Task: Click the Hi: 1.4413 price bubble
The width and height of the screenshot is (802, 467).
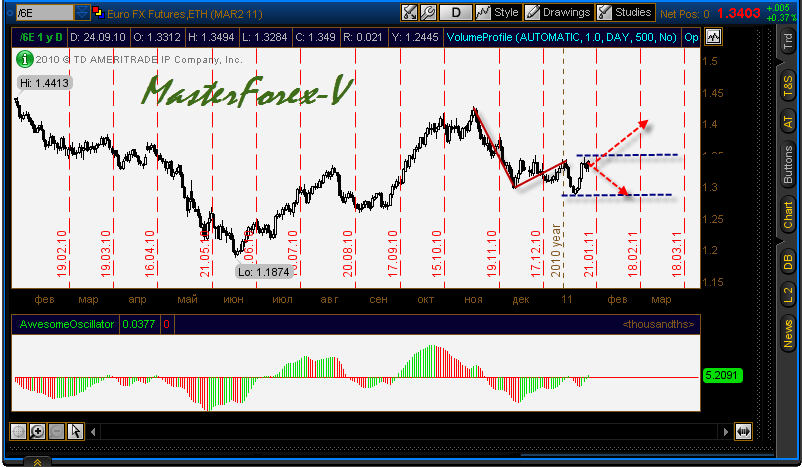Action: tap(44, 83)
